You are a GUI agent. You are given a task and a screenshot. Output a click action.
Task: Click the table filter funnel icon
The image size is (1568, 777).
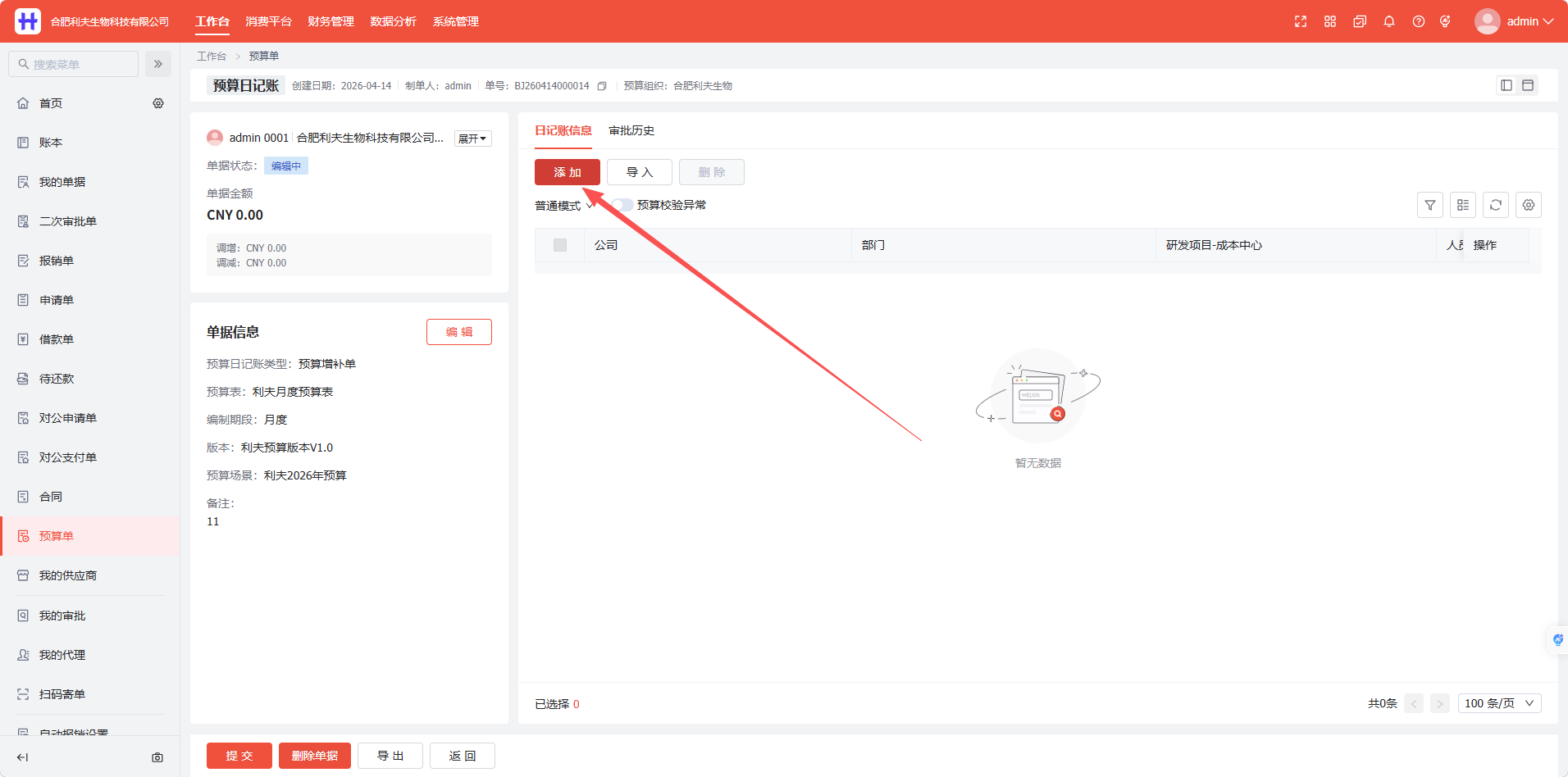tap(1430, 205)
